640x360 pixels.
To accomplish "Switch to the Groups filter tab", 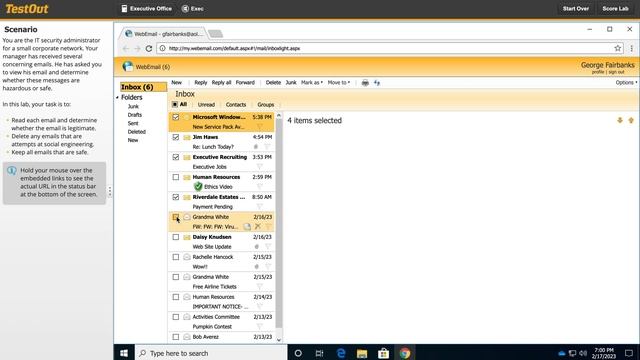I will (x=266, y=105).
